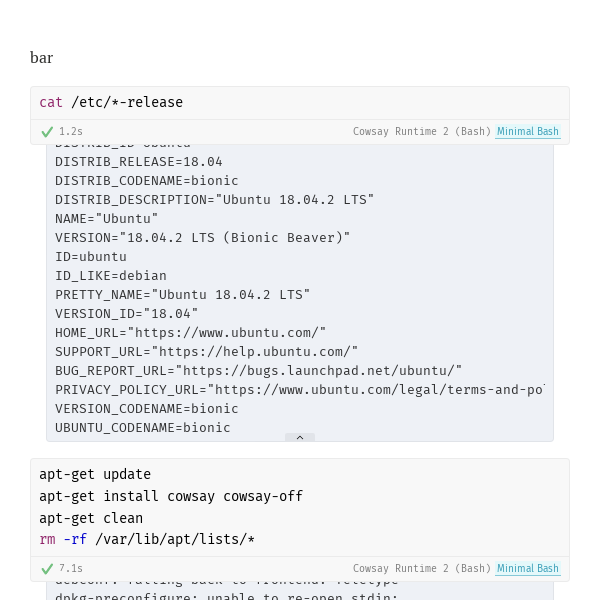Image resolution: width=600 pixels, height=600 pixels.
Task: Click the 7.1s execution time label
Action: (x=70, y=569)
